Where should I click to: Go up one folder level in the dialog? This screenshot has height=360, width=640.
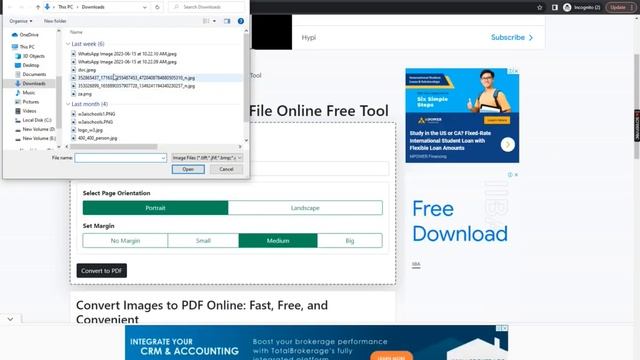click(38, 7)
